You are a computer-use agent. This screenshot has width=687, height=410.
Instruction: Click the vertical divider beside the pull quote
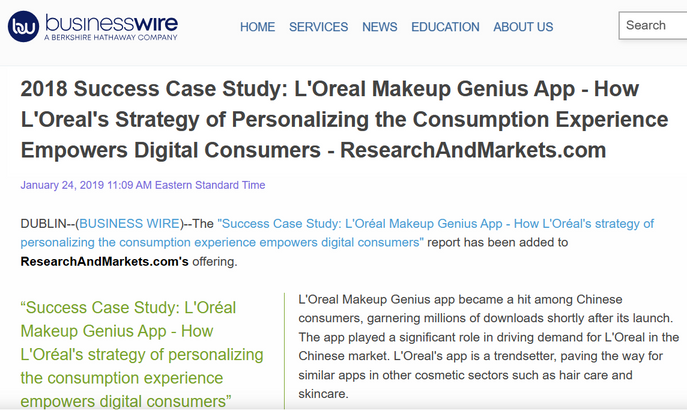pyautogui.click(x=284, y=350)
